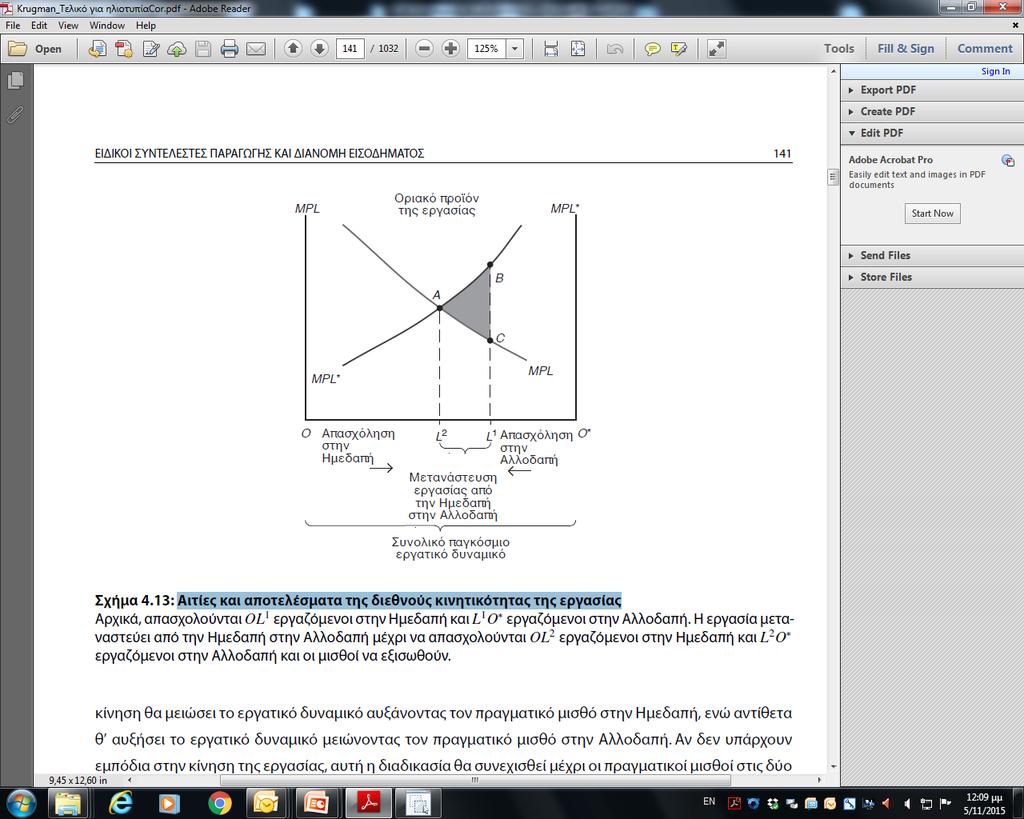The image size is (1024, 819).
Task: Open the Window menu
Action: click(x=107, y=25)
